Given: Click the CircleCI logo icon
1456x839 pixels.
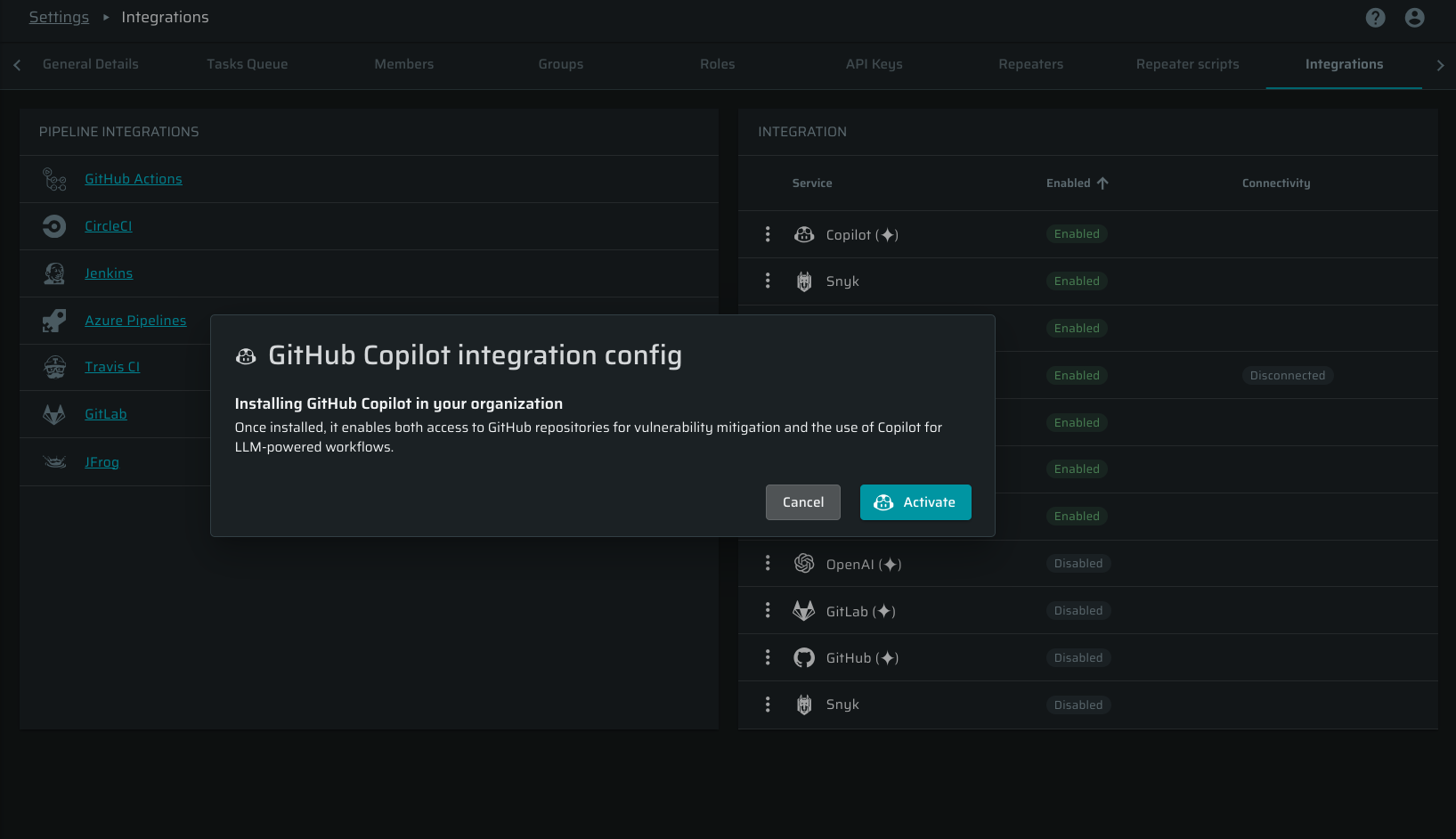Looking at the screenshot, I should point(54,226).
